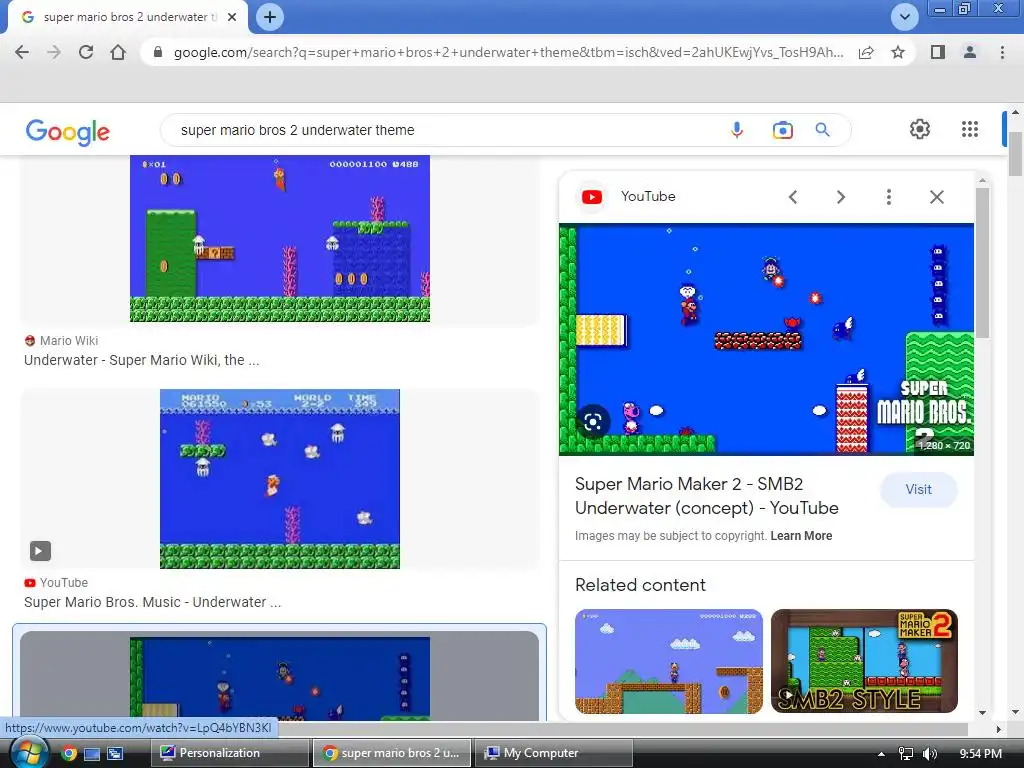Launch Chrome from quick launch

[69, 754]
